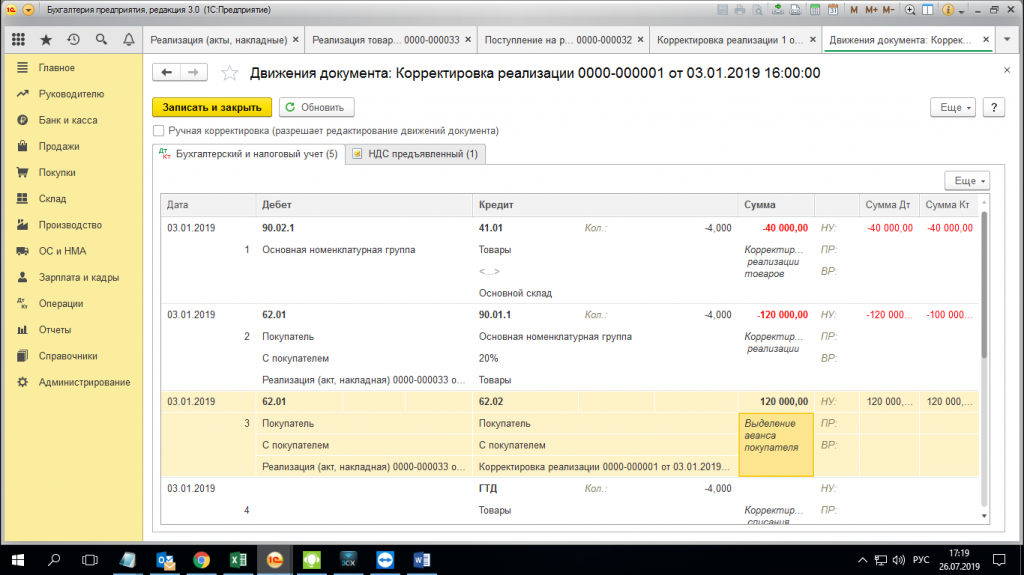The width and height of the screenshot is (1024, 575).
Task: Open the History clock icon
Action: [73, 41]
